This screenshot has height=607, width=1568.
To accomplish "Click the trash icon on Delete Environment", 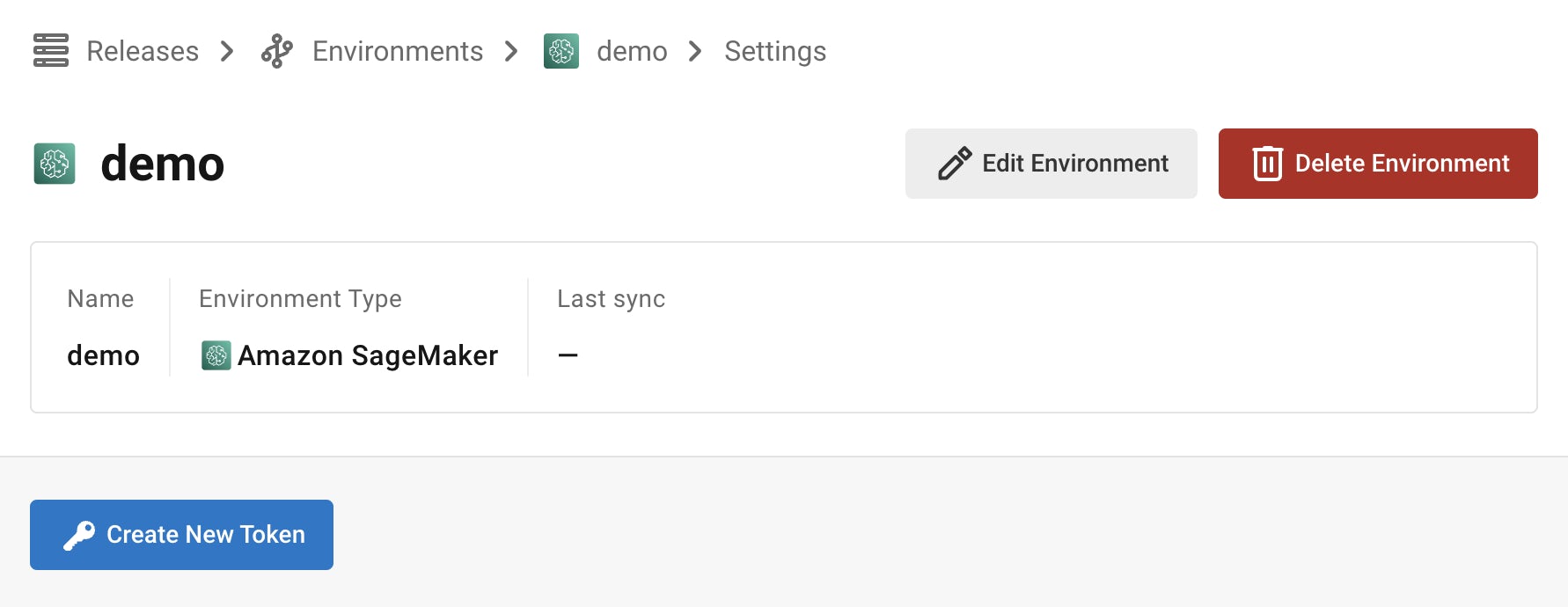I will click(x=1267, y=163).
